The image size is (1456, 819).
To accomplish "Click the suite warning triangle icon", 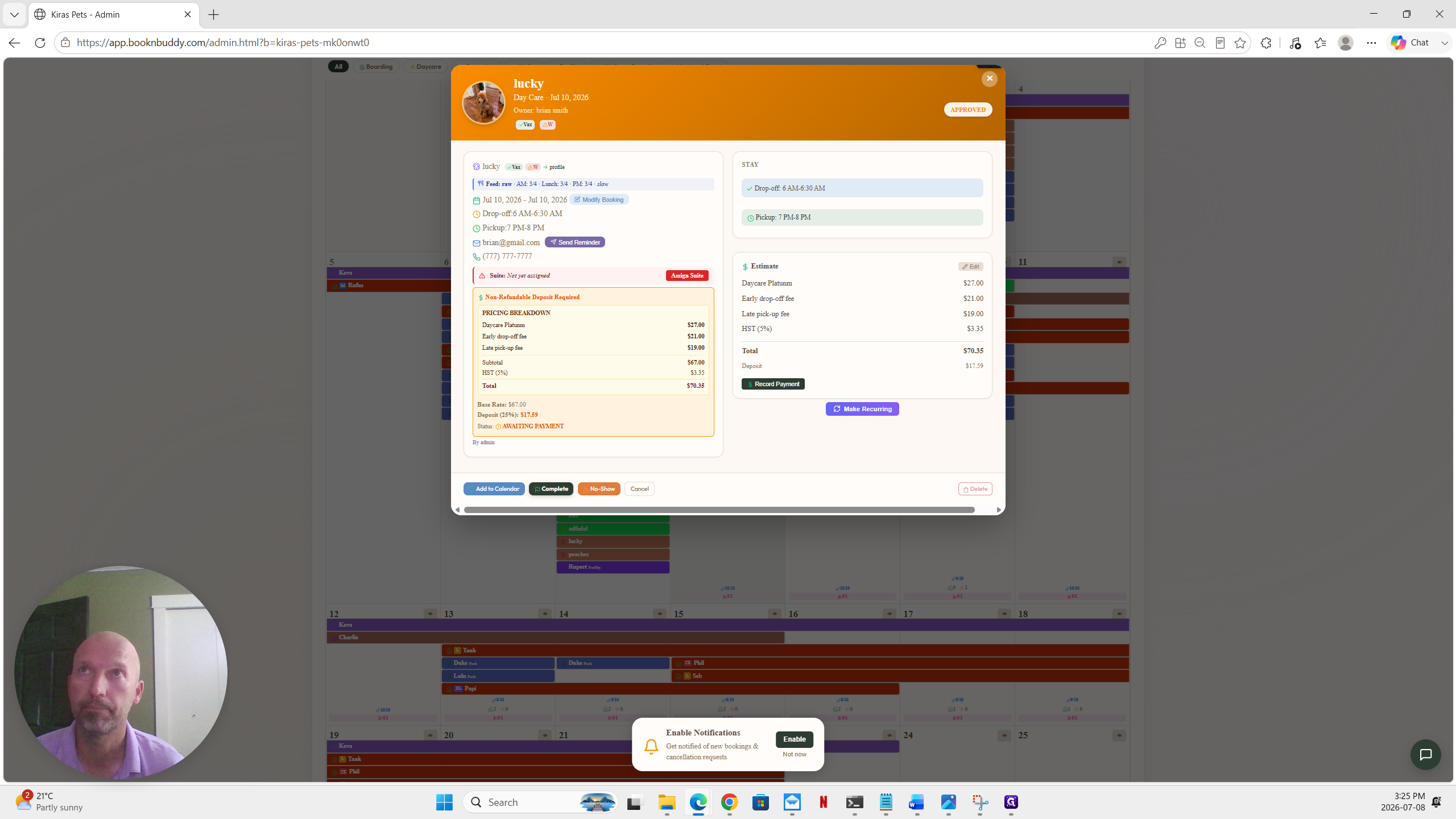I will [x=482, y=276].
